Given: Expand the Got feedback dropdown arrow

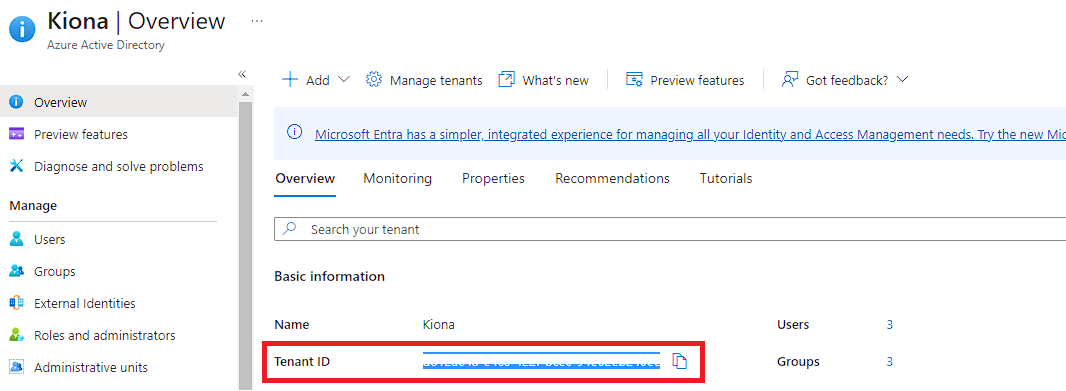Looking at the screenshot, I should [x=902, y=80].
